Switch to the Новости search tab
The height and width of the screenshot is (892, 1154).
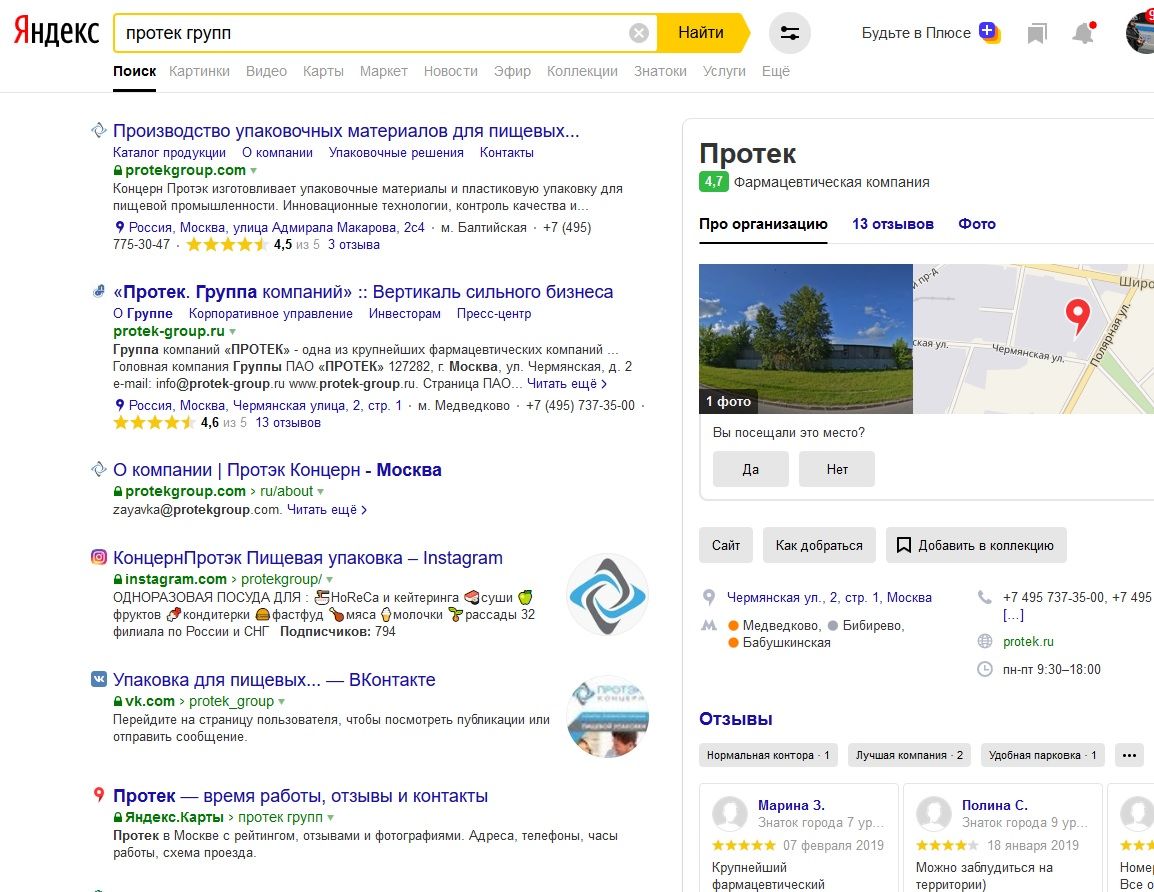click(x=450, y=71)
